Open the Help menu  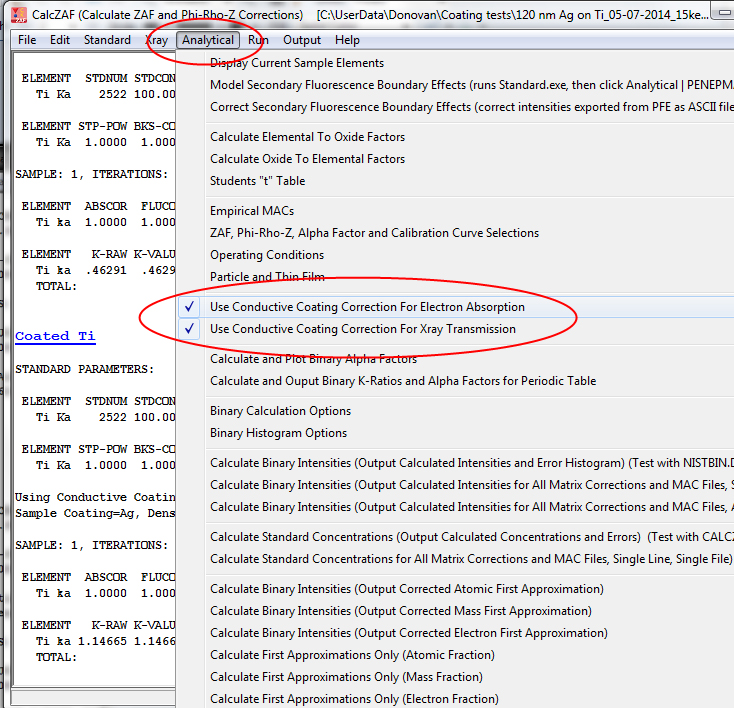tap(348, 40)
